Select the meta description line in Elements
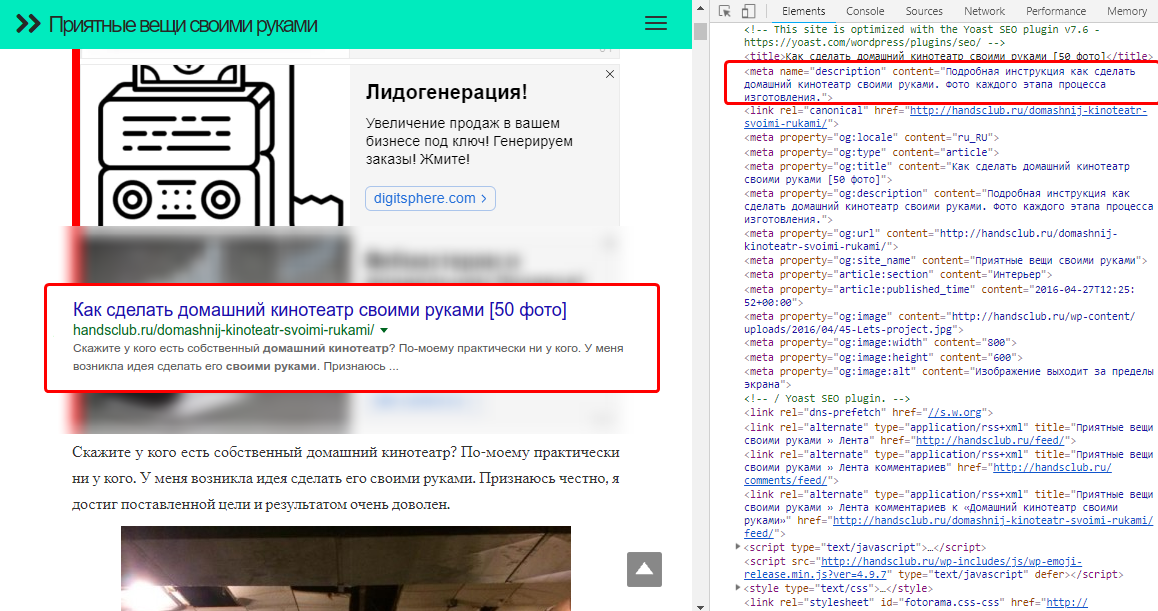This screenshot has width=1158, height=611. pos(939,84)
